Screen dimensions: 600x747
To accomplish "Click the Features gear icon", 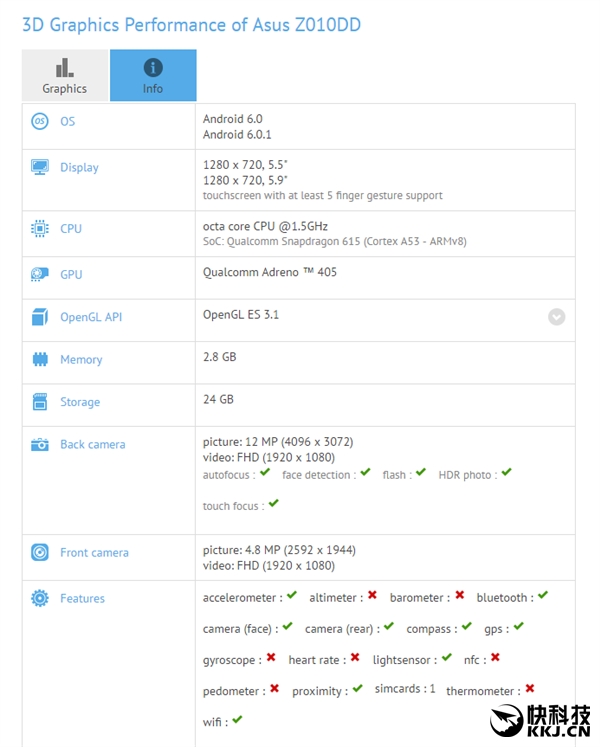I will pos(40,598).
